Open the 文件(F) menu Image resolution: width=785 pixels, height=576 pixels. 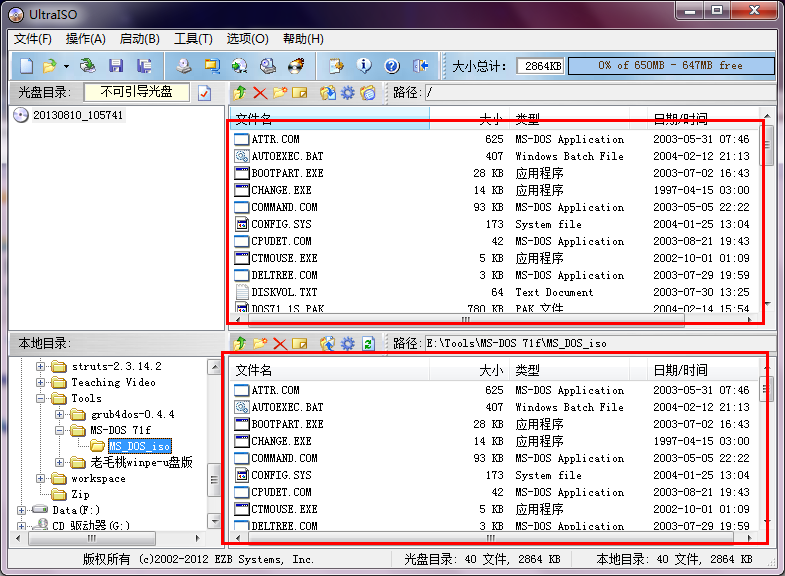point(33,39)
